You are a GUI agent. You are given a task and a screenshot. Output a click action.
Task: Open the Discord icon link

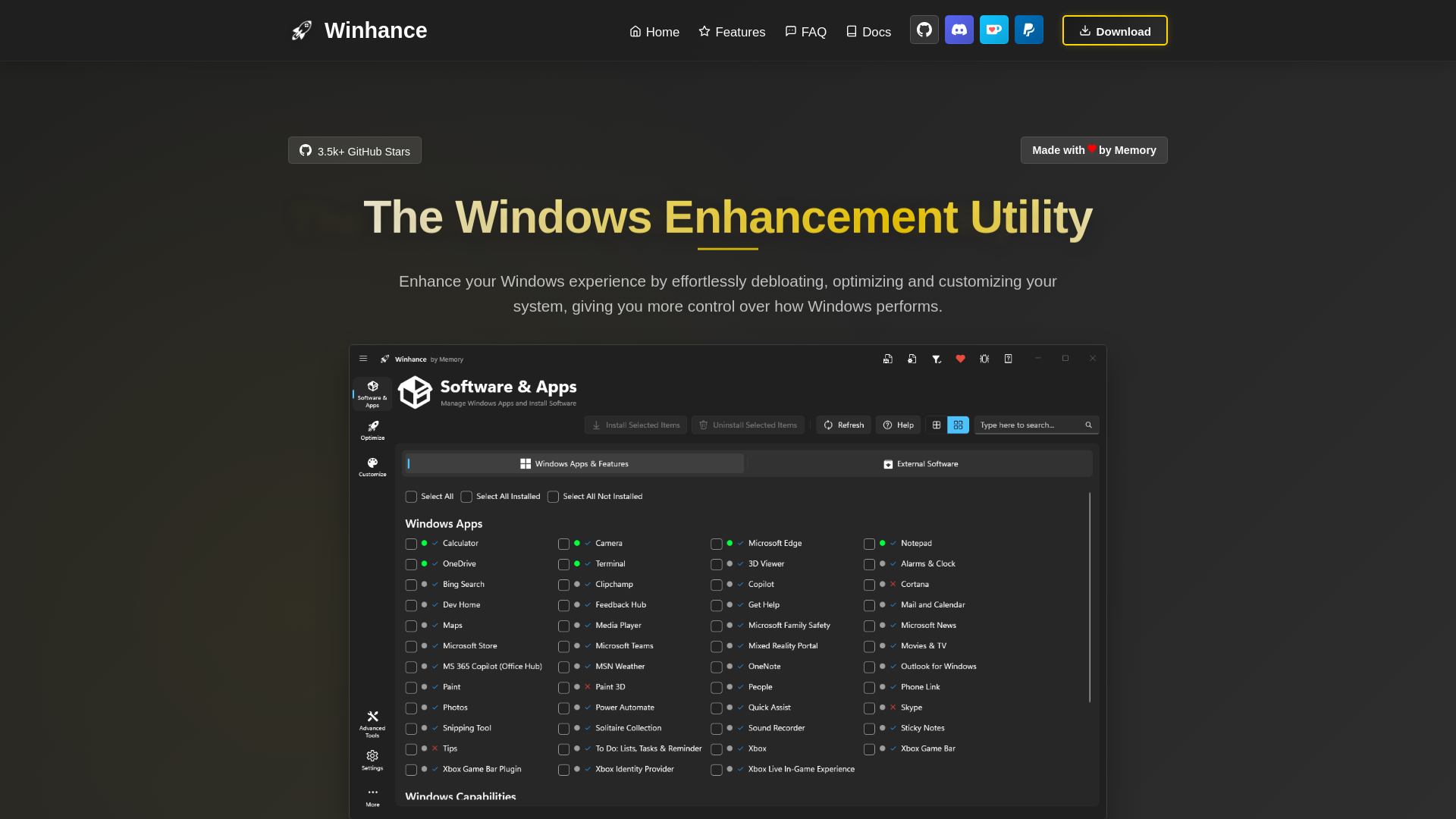959,30
